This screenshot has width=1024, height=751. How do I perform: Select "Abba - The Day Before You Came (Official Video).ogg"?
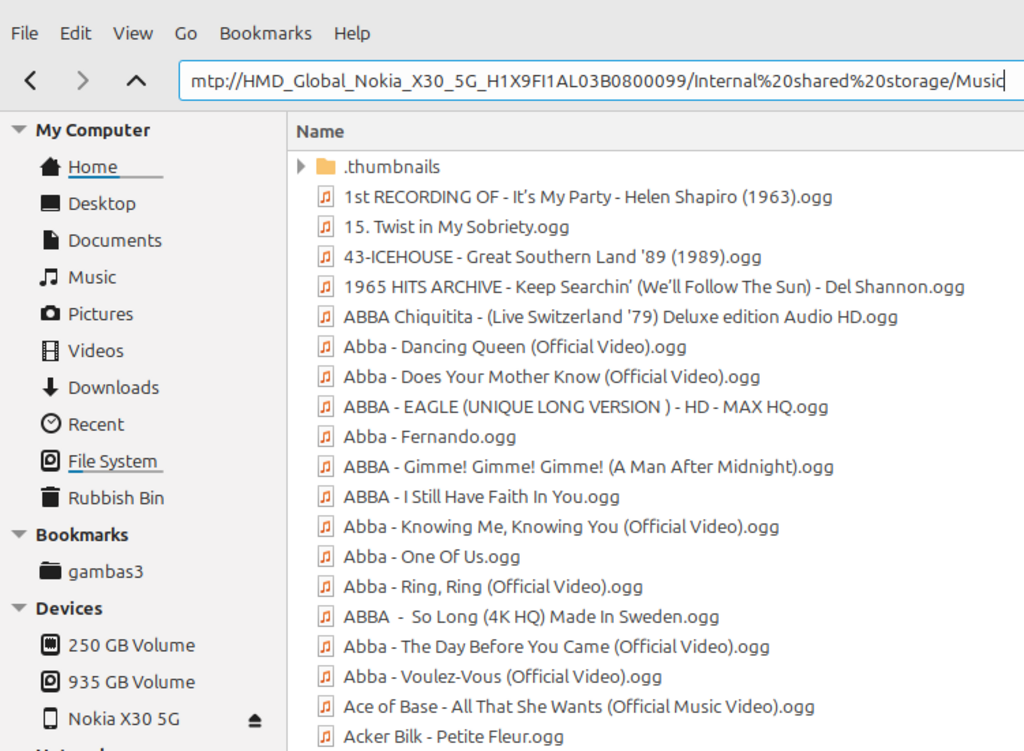click(556, 647)
